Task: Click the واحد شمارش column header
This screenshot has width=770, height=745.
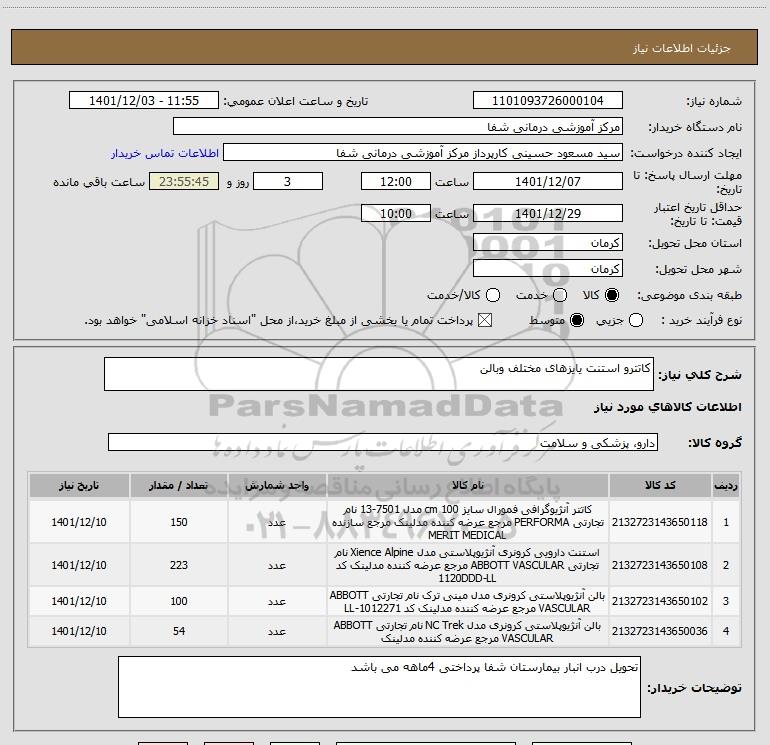Action: [x=277, y=485]
